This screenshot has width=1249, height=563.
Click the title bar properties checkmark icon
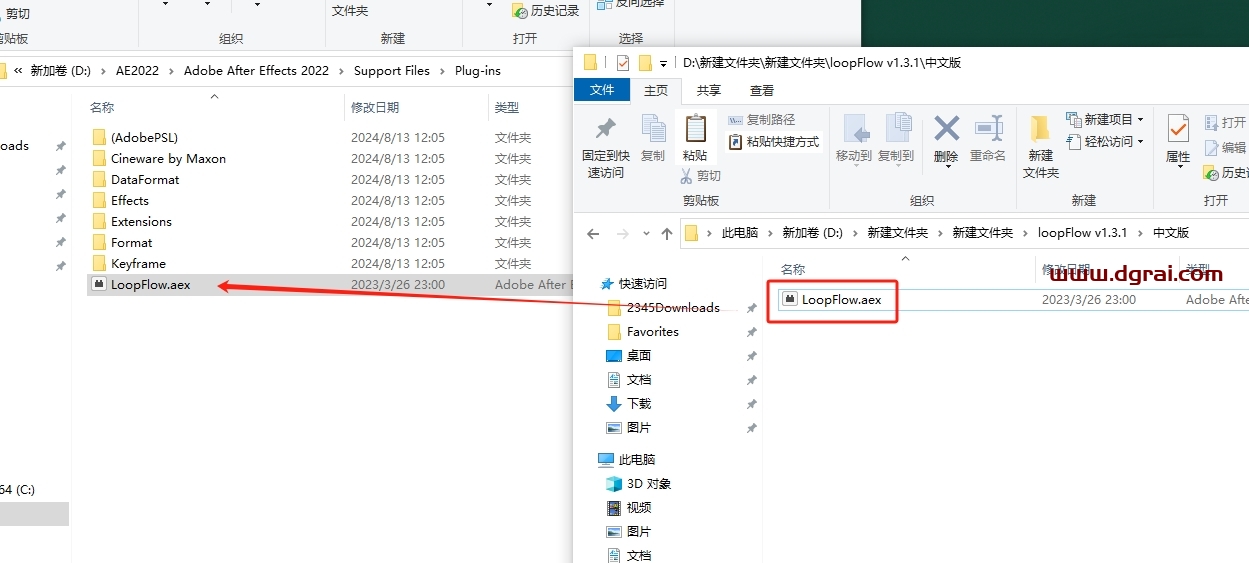click(623, 63)
